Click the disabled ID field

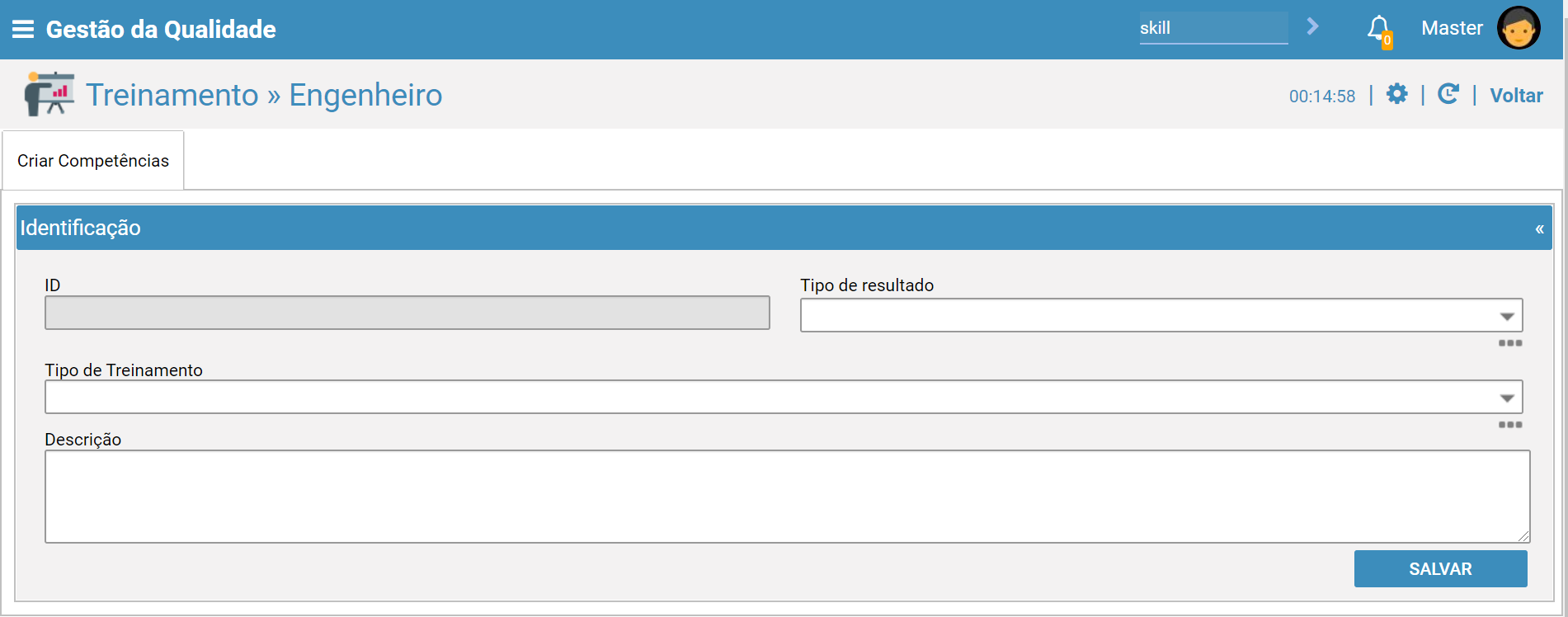[407, 313]
